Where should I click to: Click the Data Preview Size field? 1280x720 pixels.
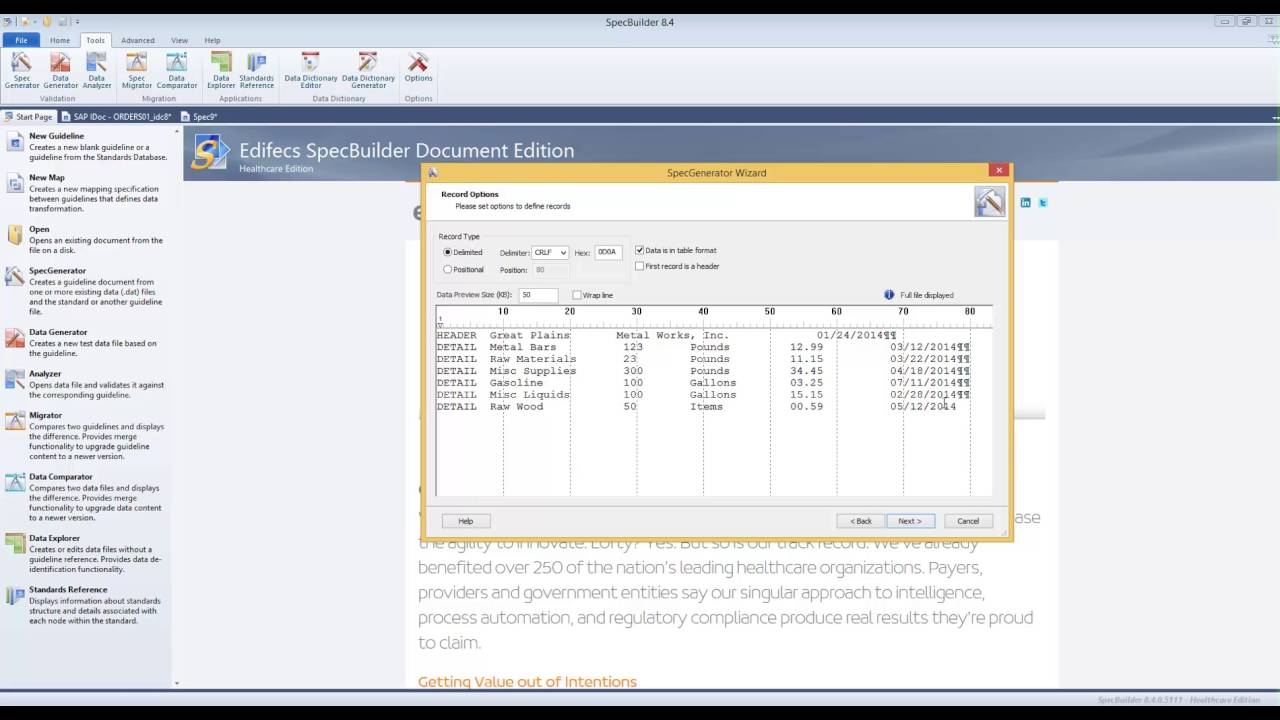(x=538, y=295)
